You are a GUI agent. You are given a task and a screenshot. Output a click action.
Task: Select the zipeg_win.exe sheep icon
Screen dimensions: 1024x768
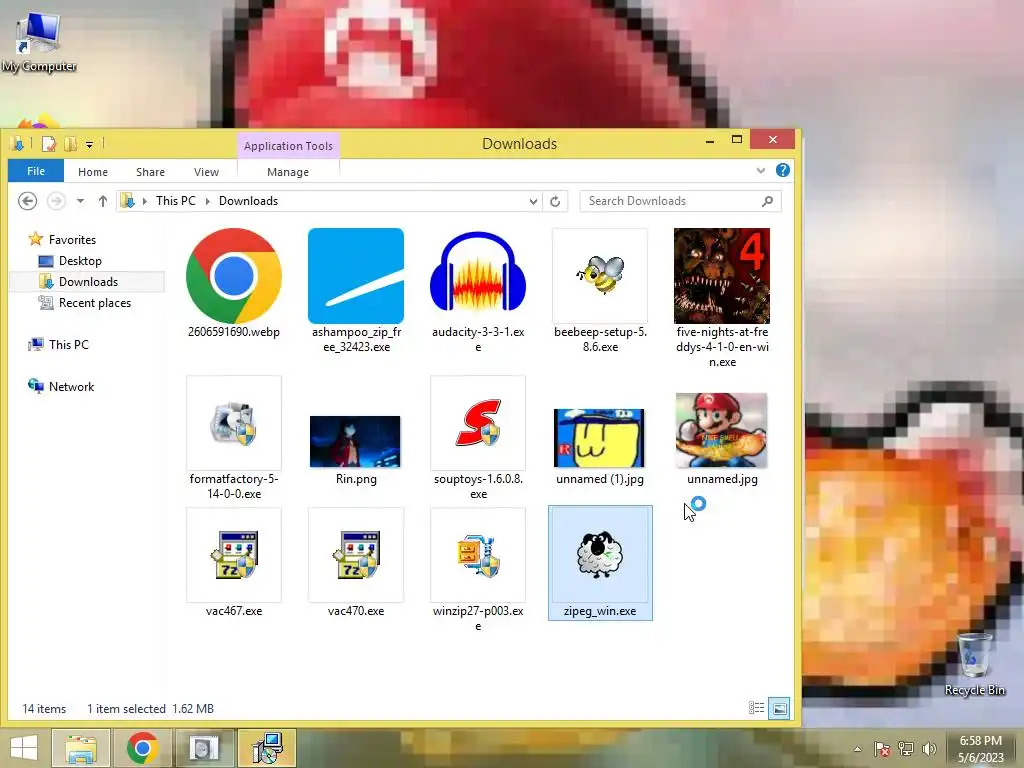(x=600, y=555)
